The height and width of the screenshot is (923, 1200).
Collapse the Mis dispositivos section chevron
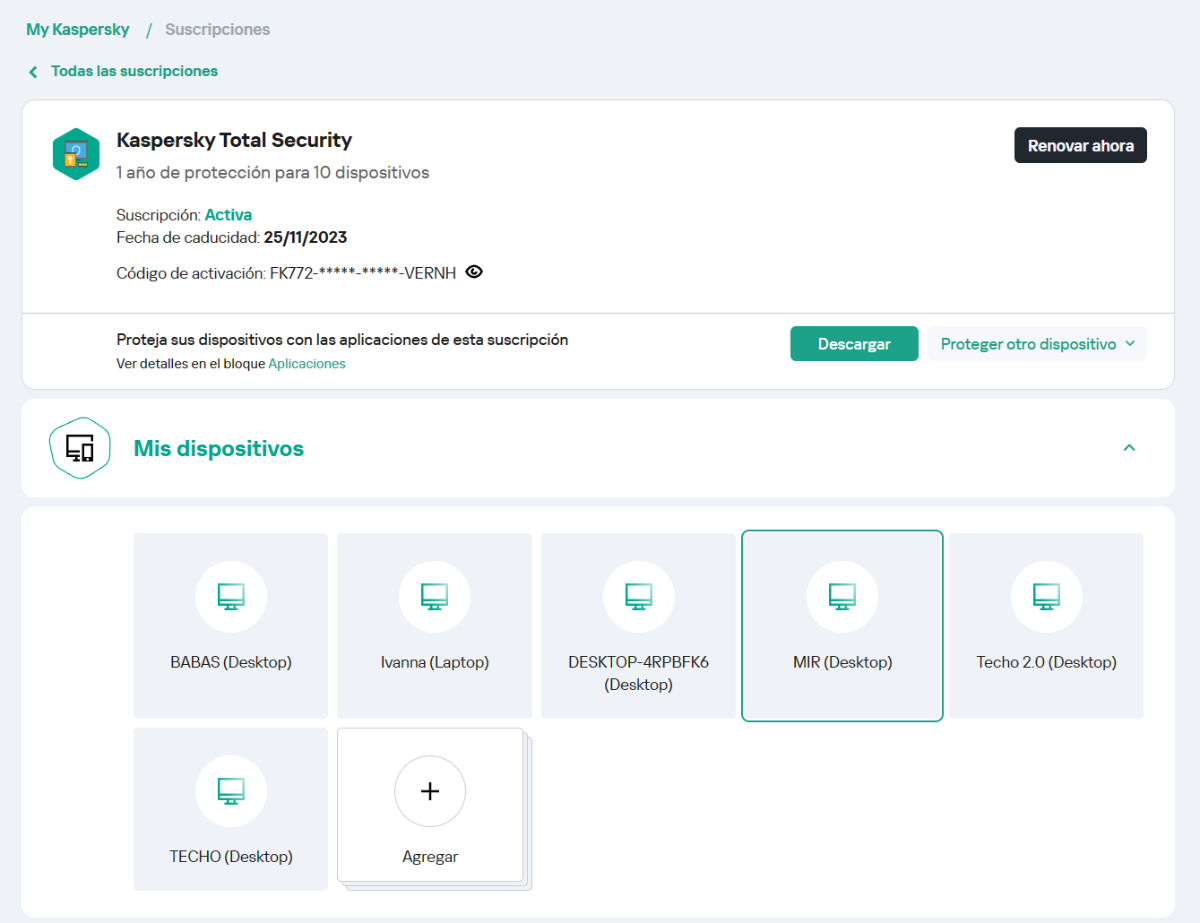(x=1129, y=448)
